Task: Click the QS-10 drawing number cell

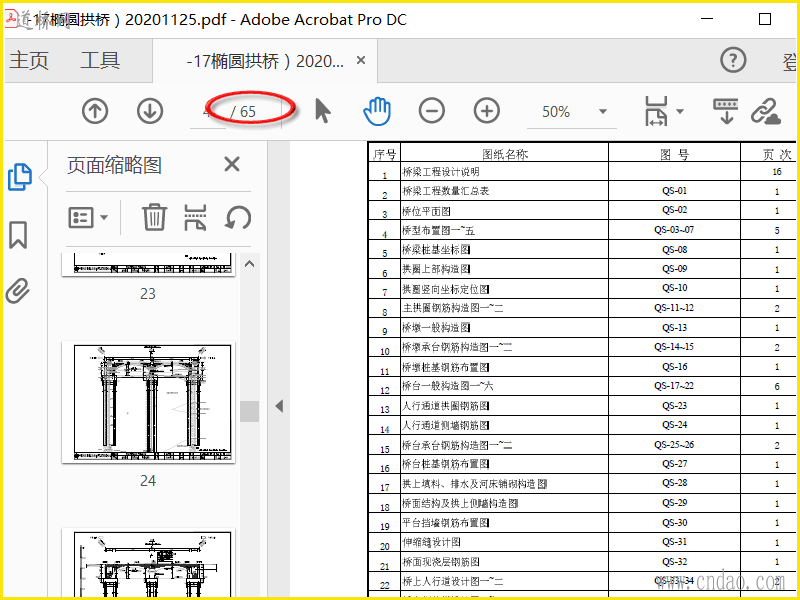Action: coord(674,288)
